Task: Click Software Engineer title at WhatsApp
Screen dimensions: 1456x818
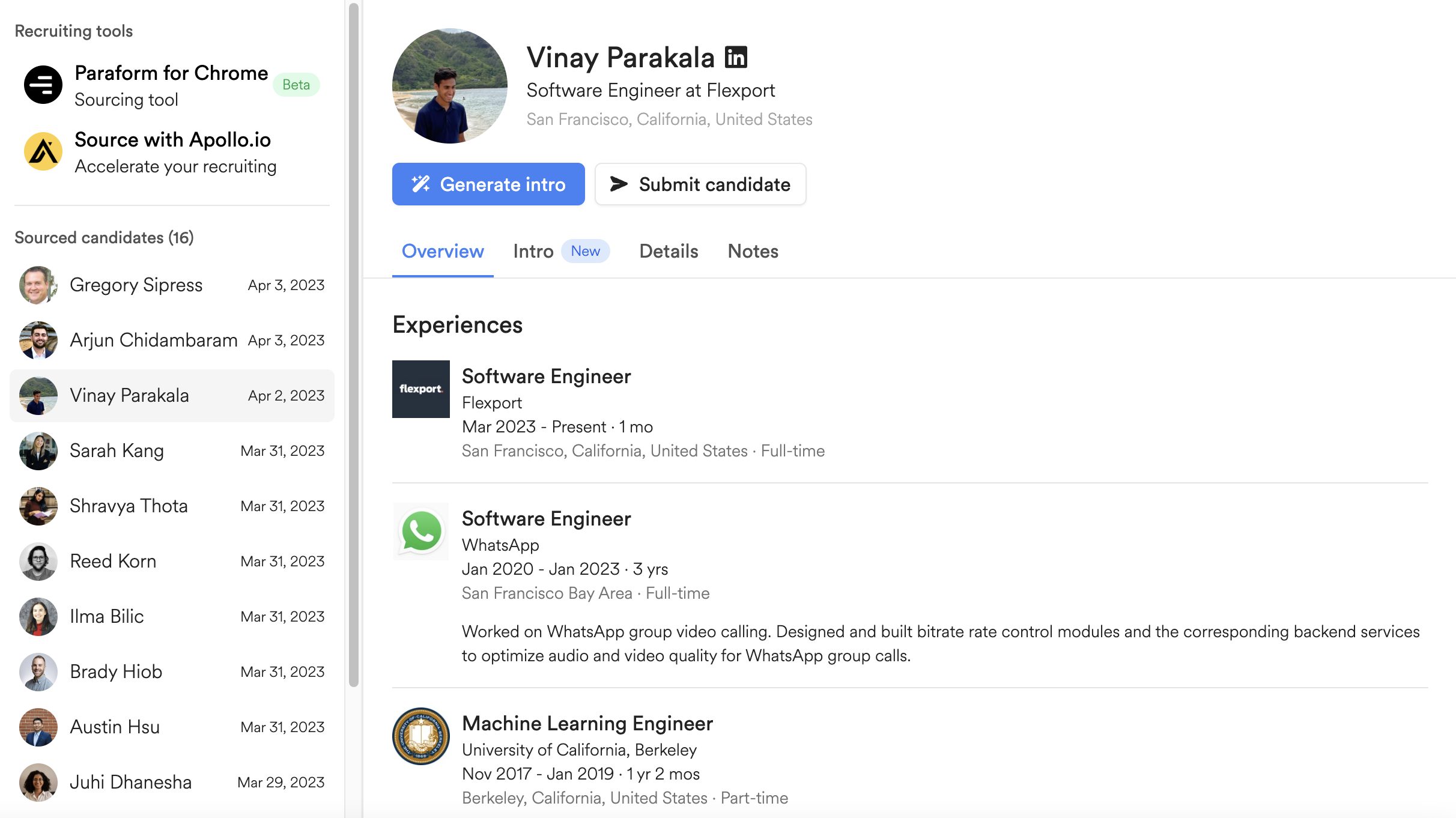Action: point(546,518)
